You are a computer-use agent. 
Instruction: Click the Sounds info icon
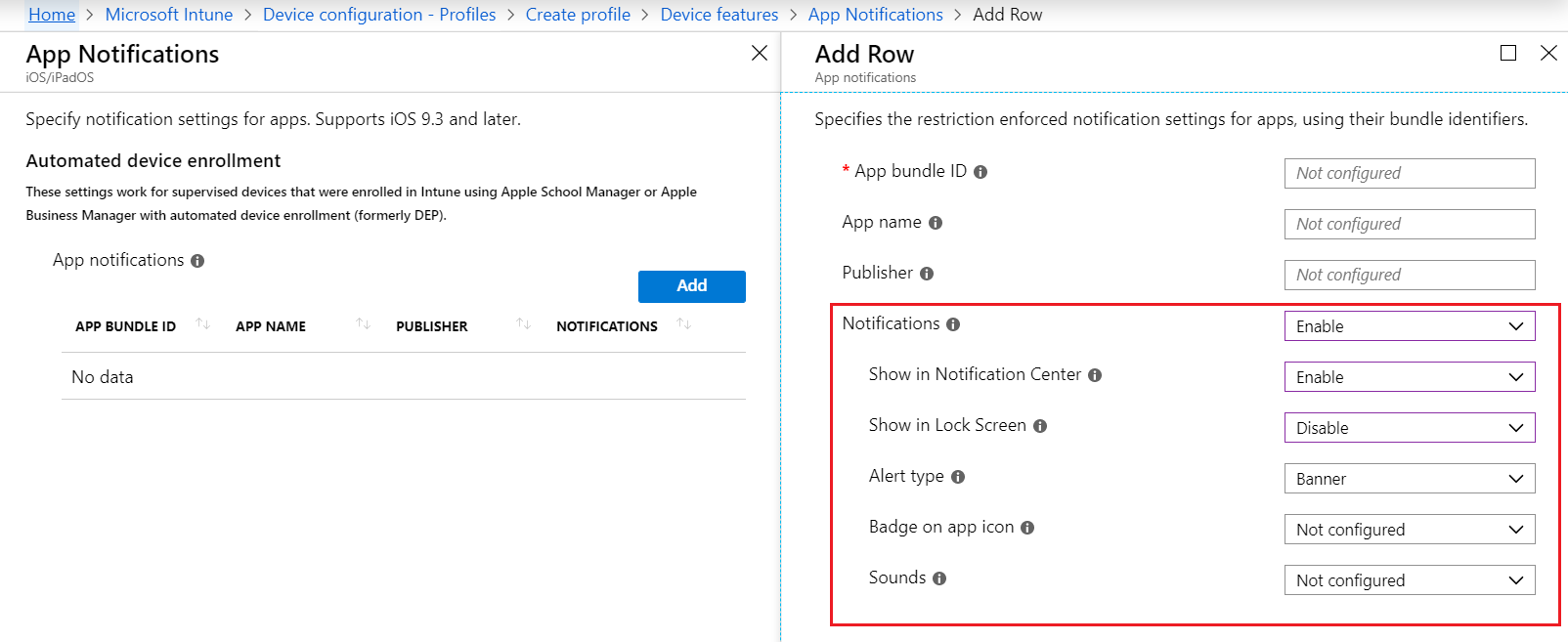point(939,578)
